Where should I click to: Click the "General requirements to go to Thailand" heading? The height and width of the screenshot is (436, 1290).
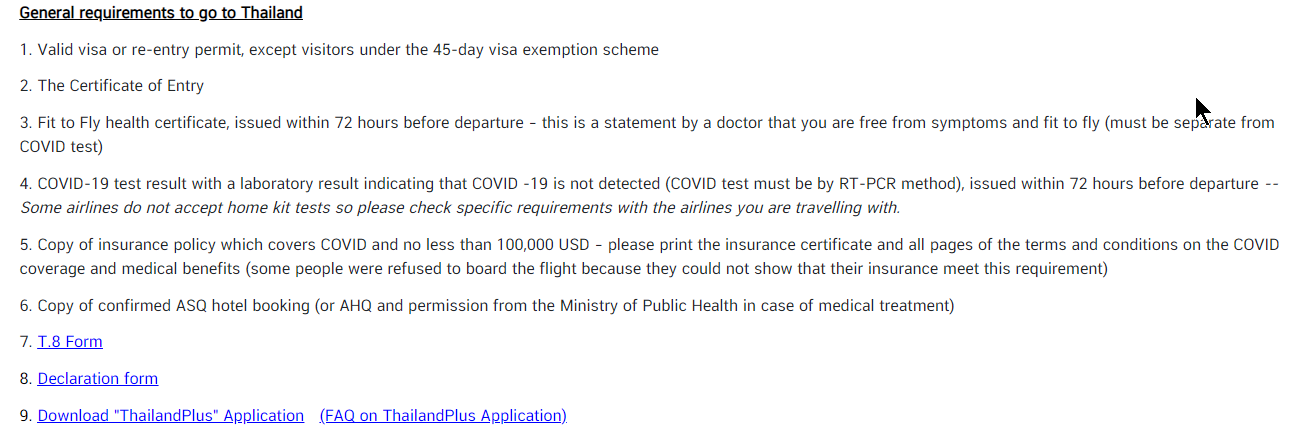click(x=161, y=13)
